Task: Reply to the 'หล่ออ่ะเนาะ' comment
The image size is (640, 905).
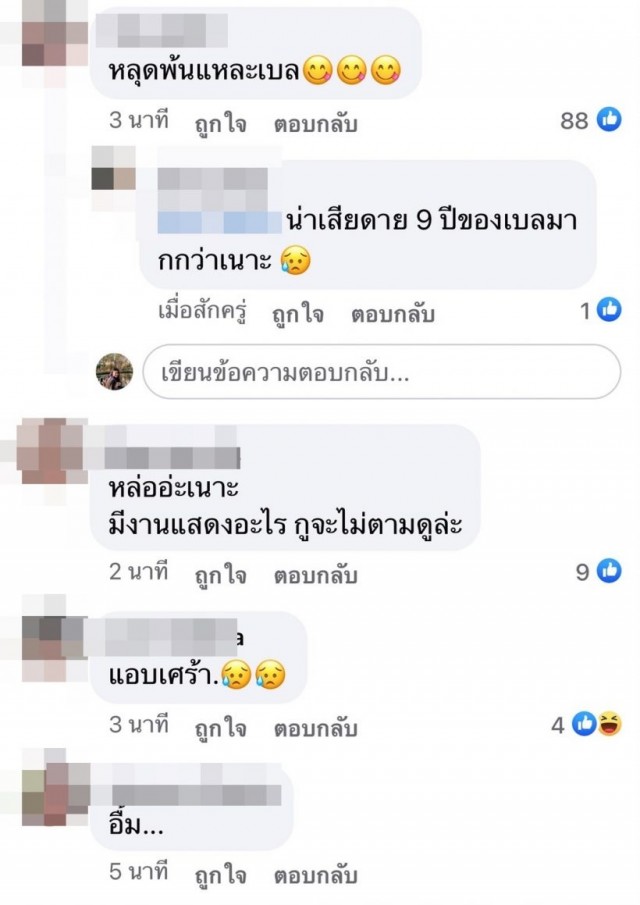Action: click(x=316, y=575)
